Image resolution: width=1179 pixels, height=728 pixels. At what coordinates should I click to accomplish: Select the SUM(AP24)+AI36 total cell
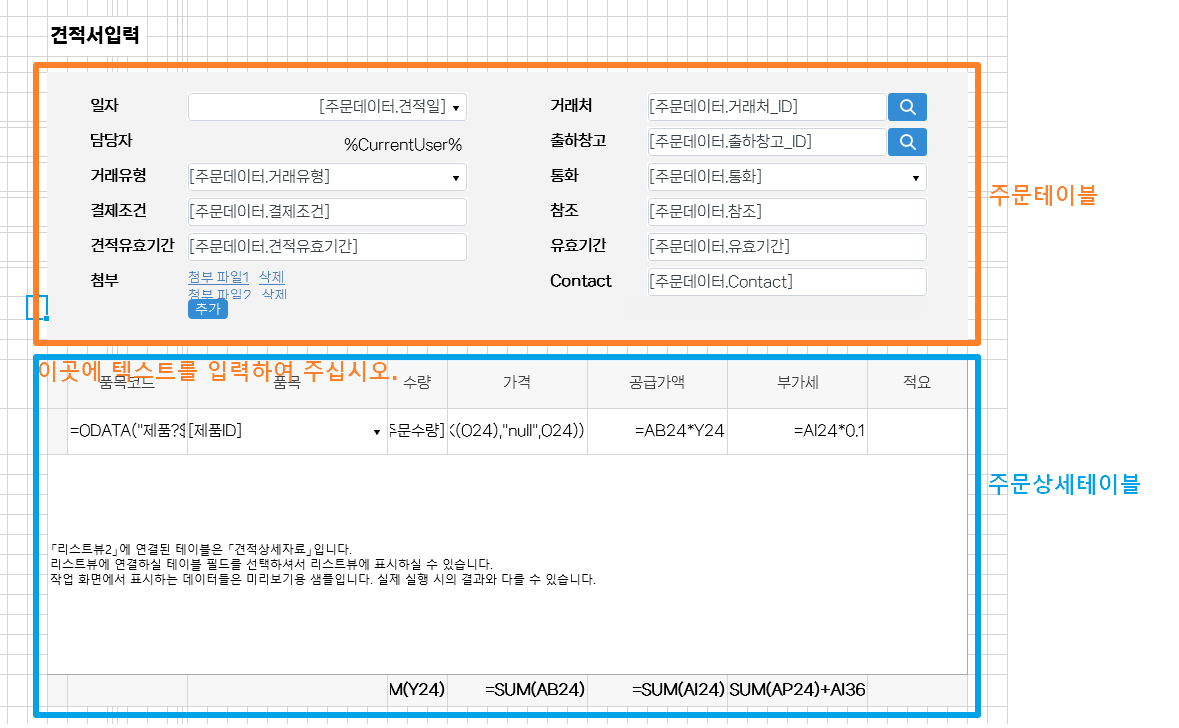(x=798, y=690)
